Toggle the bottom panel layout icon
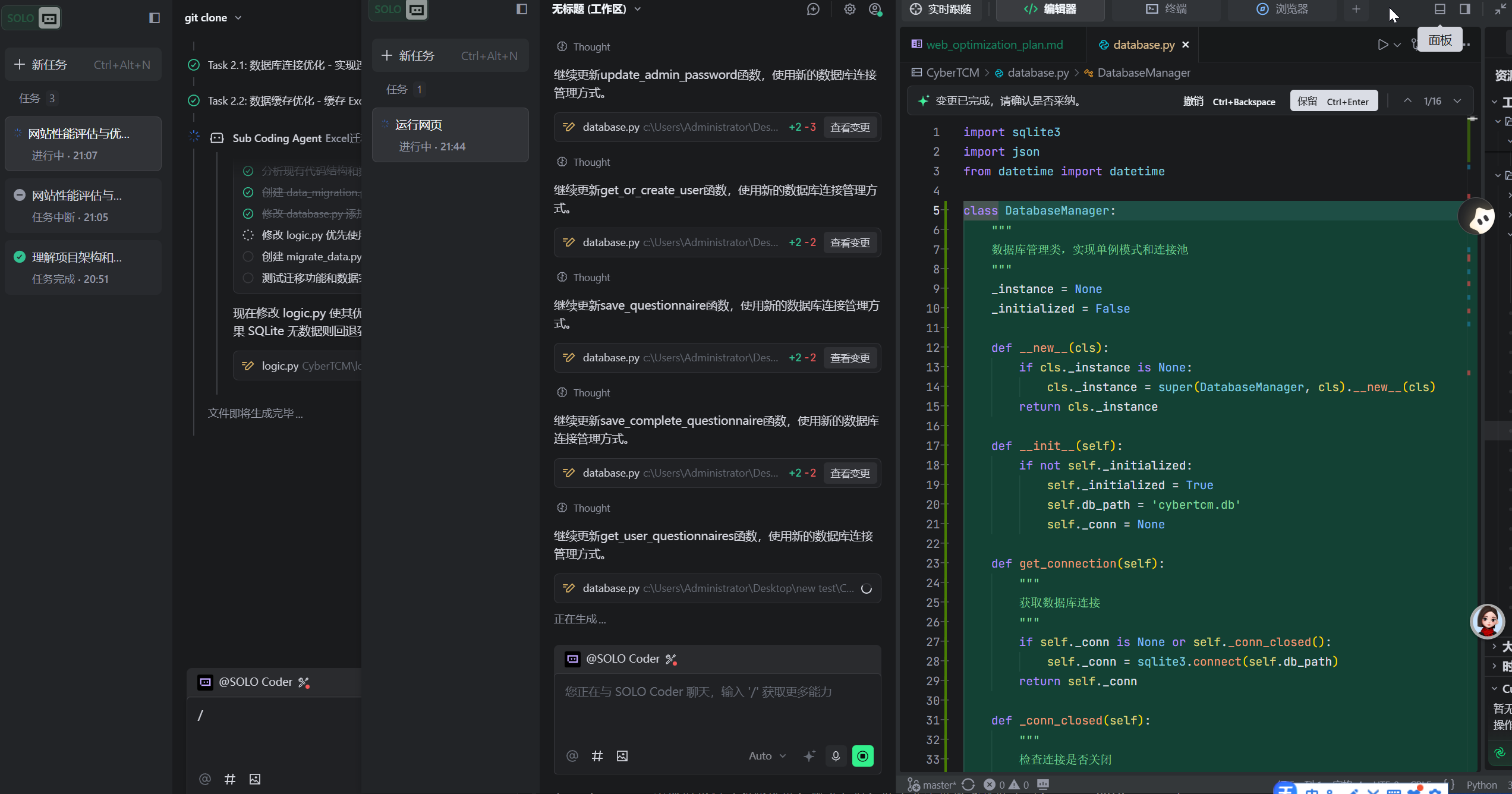 point(1439,9)
